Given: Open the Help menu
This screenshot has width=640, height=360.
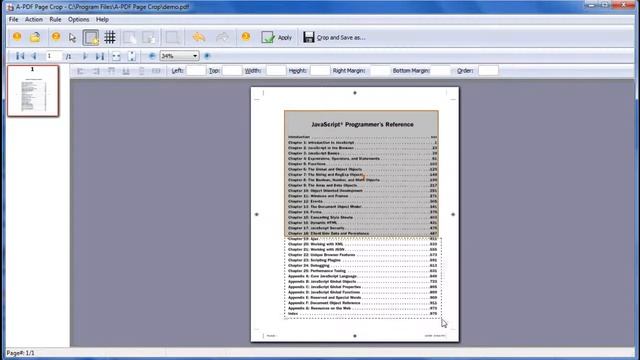Looking at the screenshot, I should click(x=102, y=19).
